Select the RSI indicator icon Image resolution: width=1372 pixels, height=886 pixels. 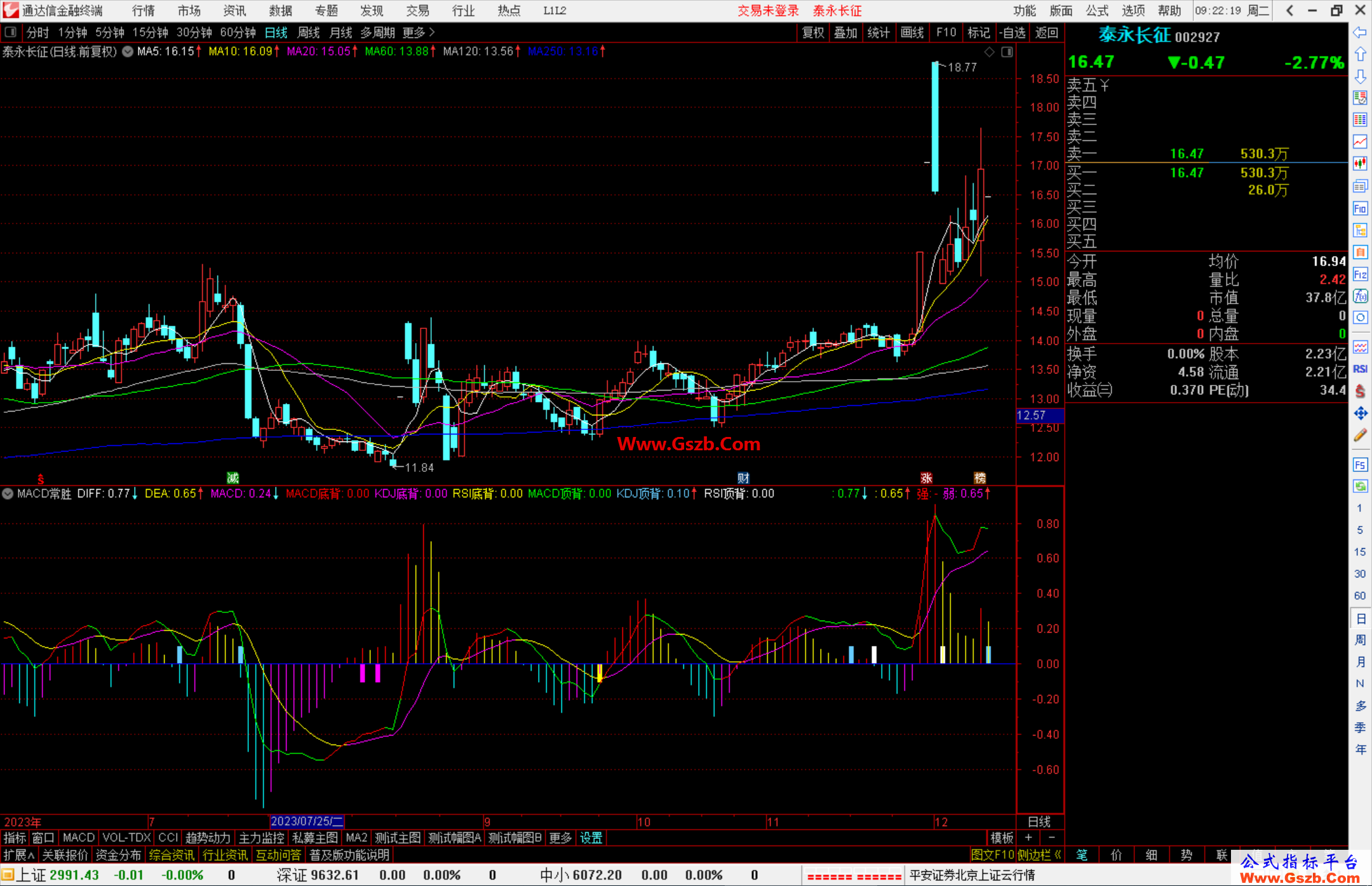pyautogui.click(x=1360, y=369)
